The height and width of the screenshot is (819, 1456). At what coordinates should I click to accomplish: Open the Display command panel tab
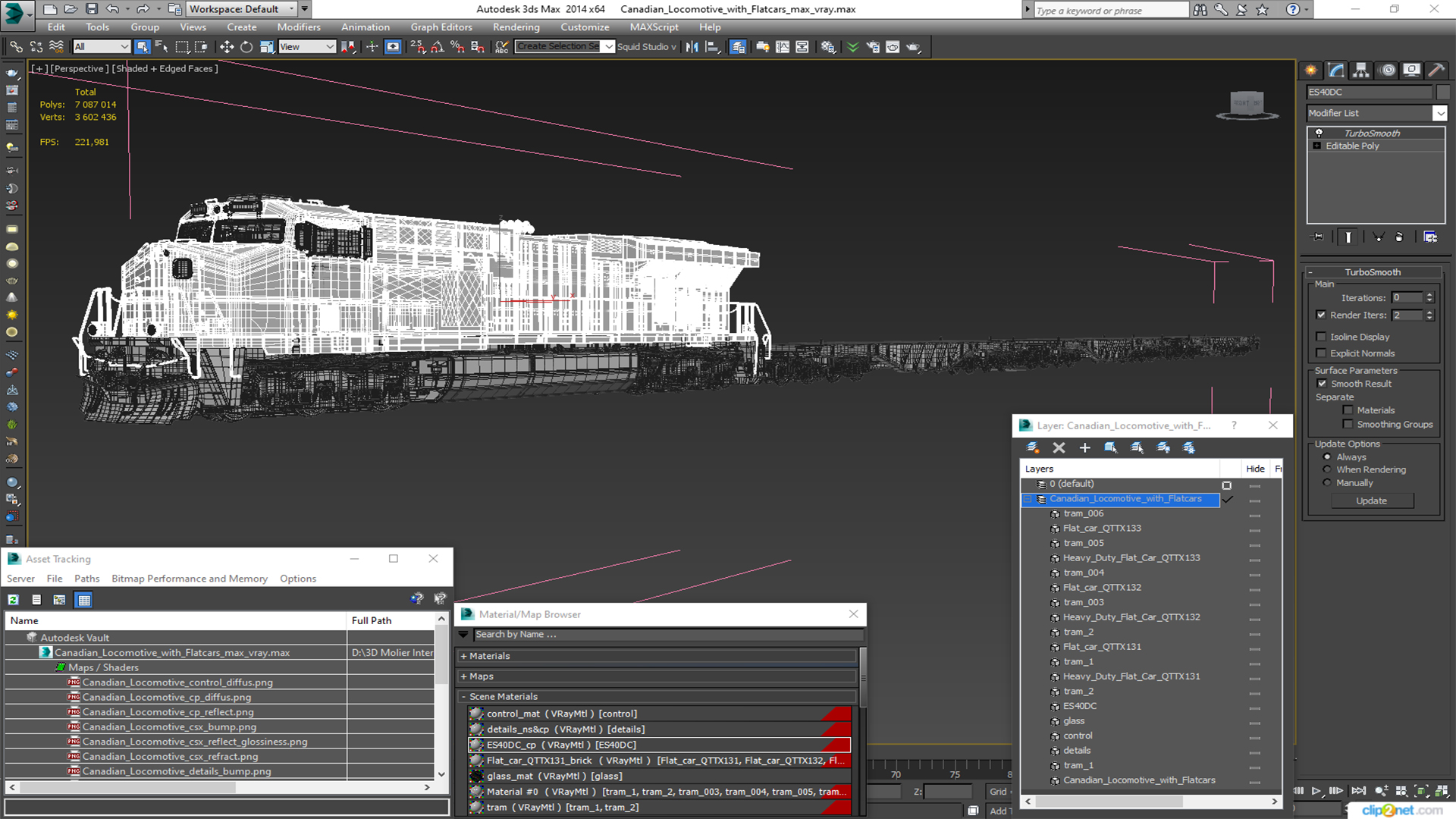coord(1412,71)
